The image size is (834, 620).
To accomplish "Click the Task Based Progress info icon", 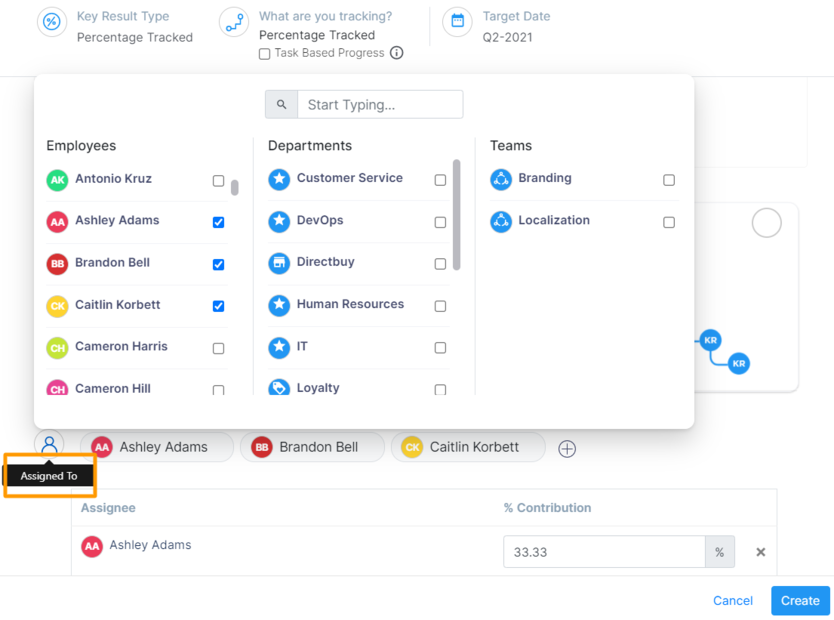I will click(x=397, y=53).
